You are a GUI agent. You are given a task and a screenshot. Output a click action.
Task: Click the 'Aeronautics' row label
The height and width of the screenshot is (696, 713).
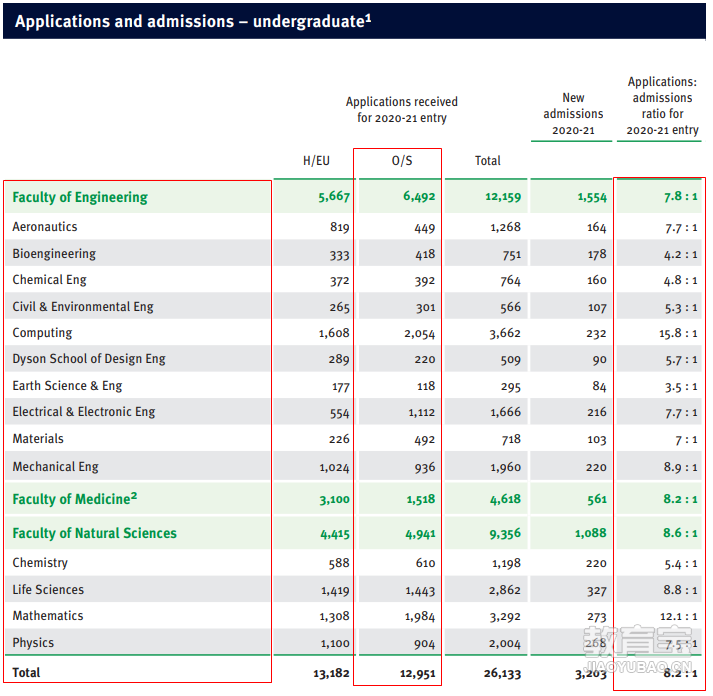[45, 227]
